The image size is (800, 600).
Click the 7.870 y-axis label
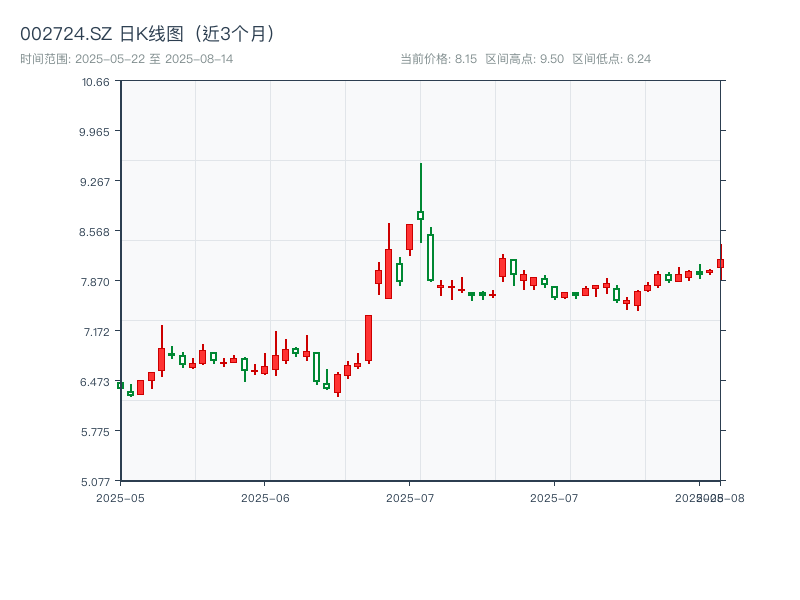tap(94, 281)
